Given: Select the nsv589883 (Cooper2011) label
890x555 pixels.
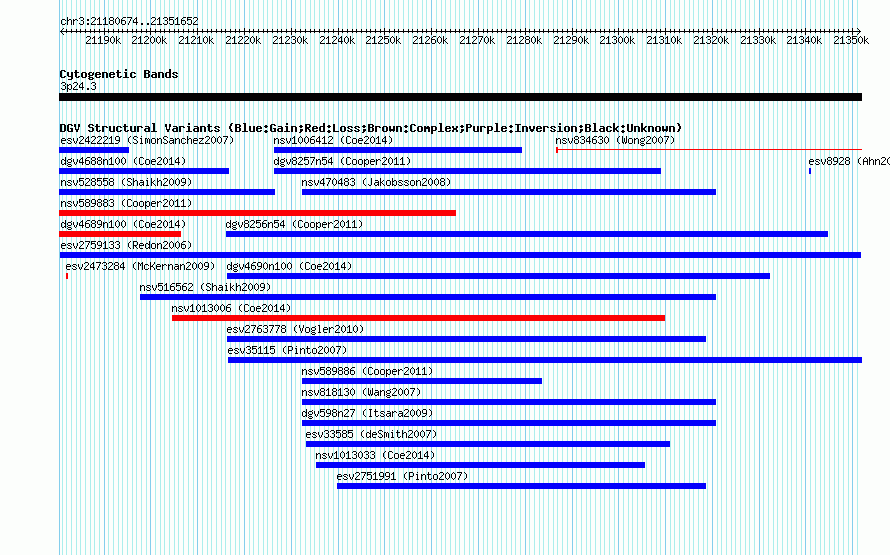Looking at the screenshot, I should coord(126,203).
